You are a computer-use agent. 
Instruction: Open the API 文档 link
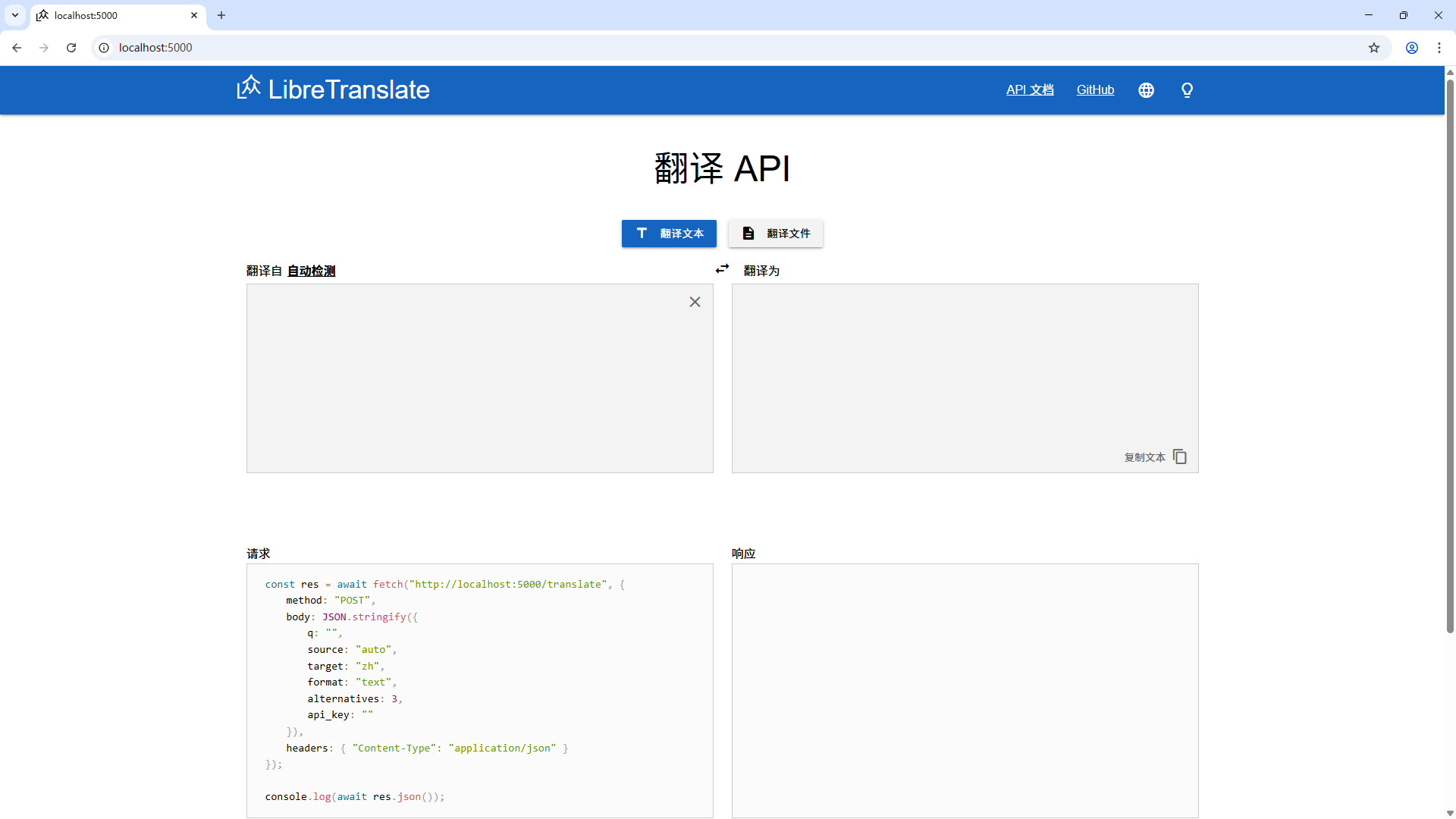(1029, 89)
